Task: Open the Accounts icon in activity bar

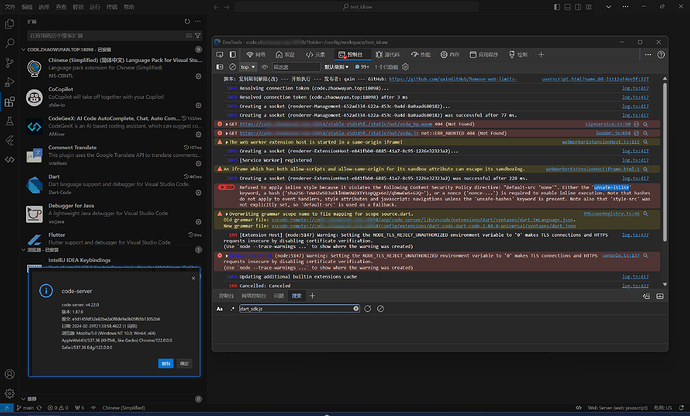Action: click(x=9, y=374)
